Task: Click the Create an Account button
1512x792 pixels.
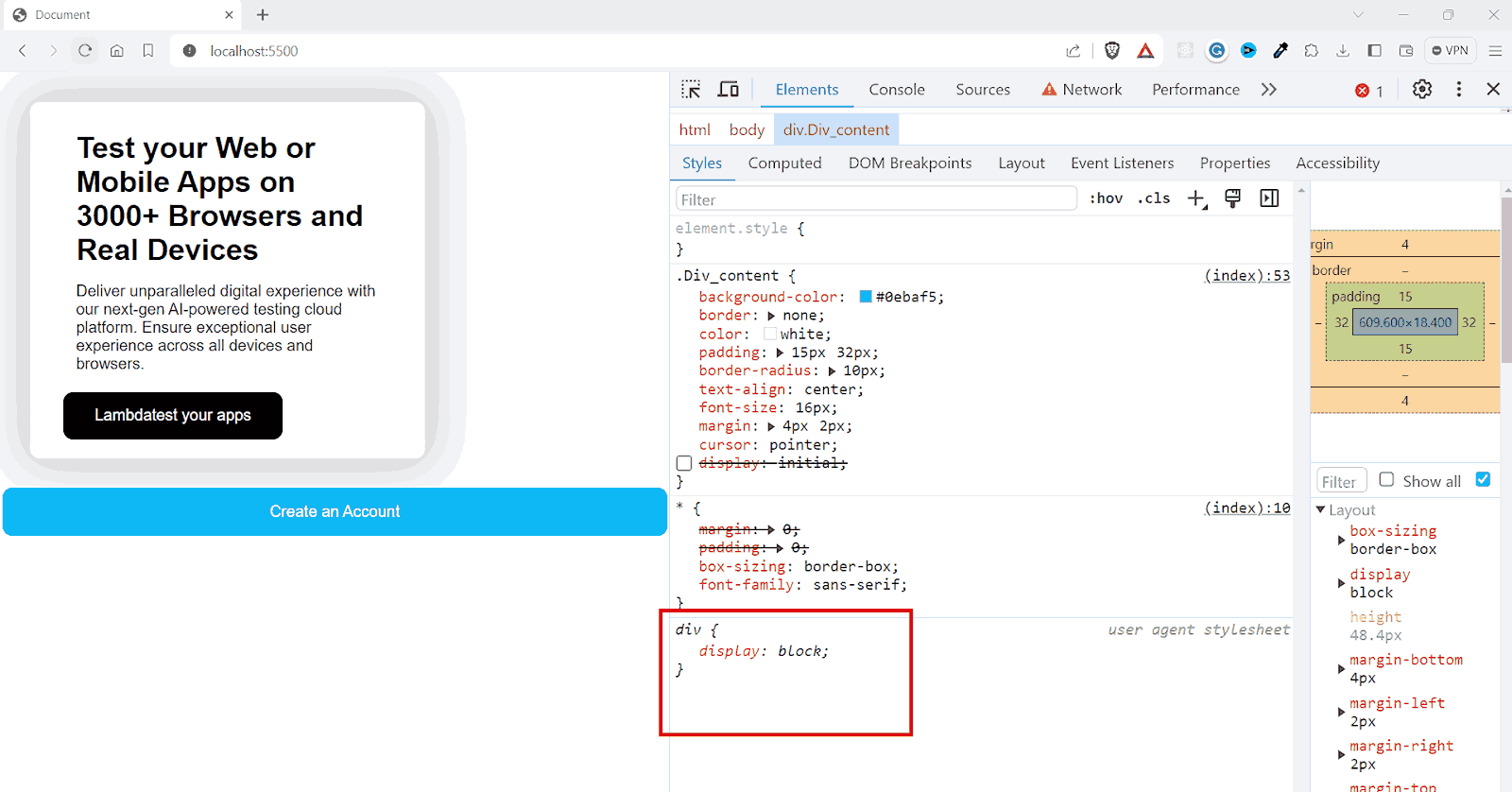Action: tap(335, 511)
